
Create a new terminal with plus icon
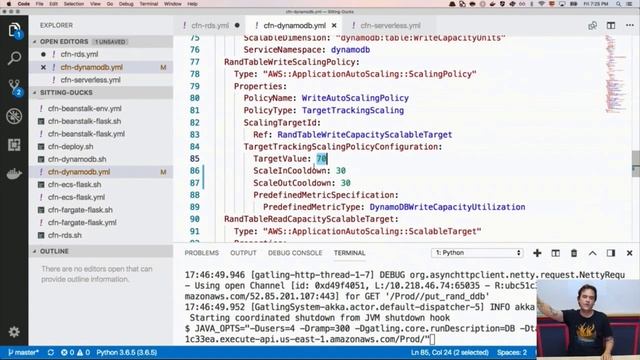click(537, 253)
